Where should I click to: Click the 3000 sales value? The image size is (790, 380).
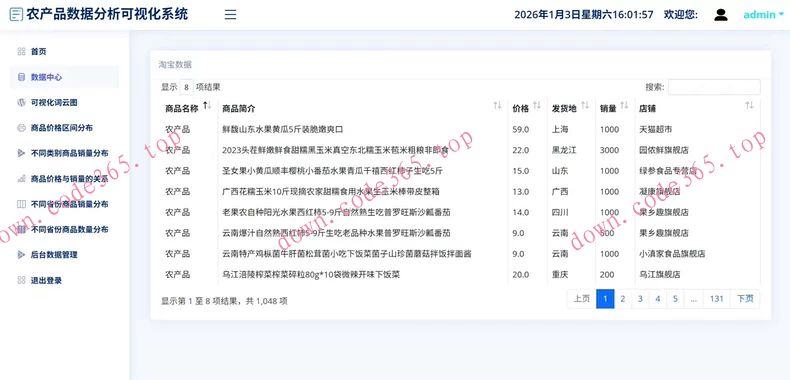[x=610, y=150]
